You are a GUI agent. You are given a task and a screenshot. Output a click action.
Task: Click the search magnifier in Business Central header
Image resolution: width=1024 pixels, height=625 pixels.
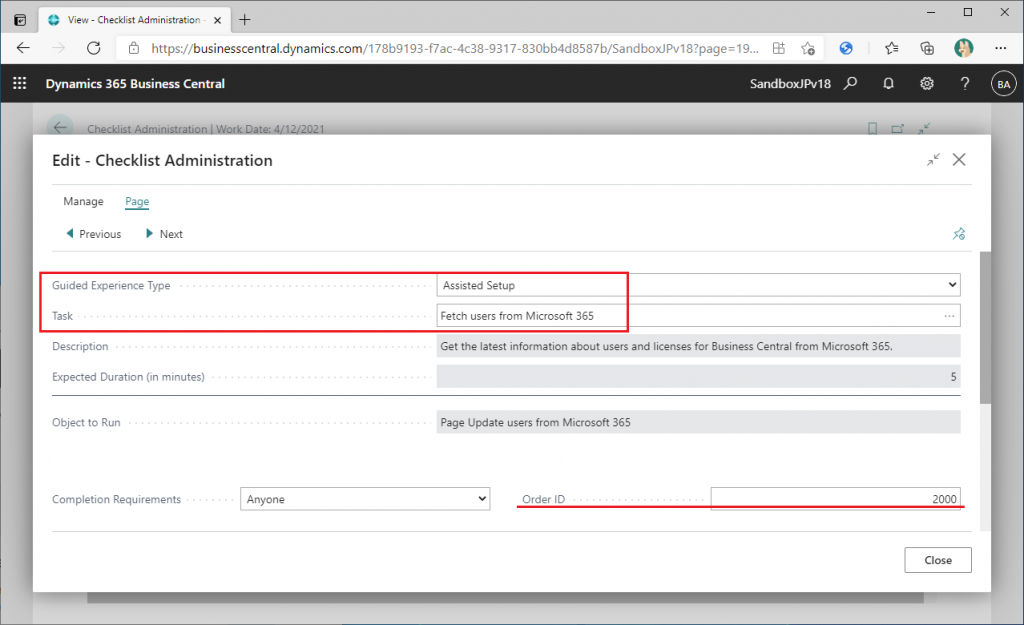[850, 84]
